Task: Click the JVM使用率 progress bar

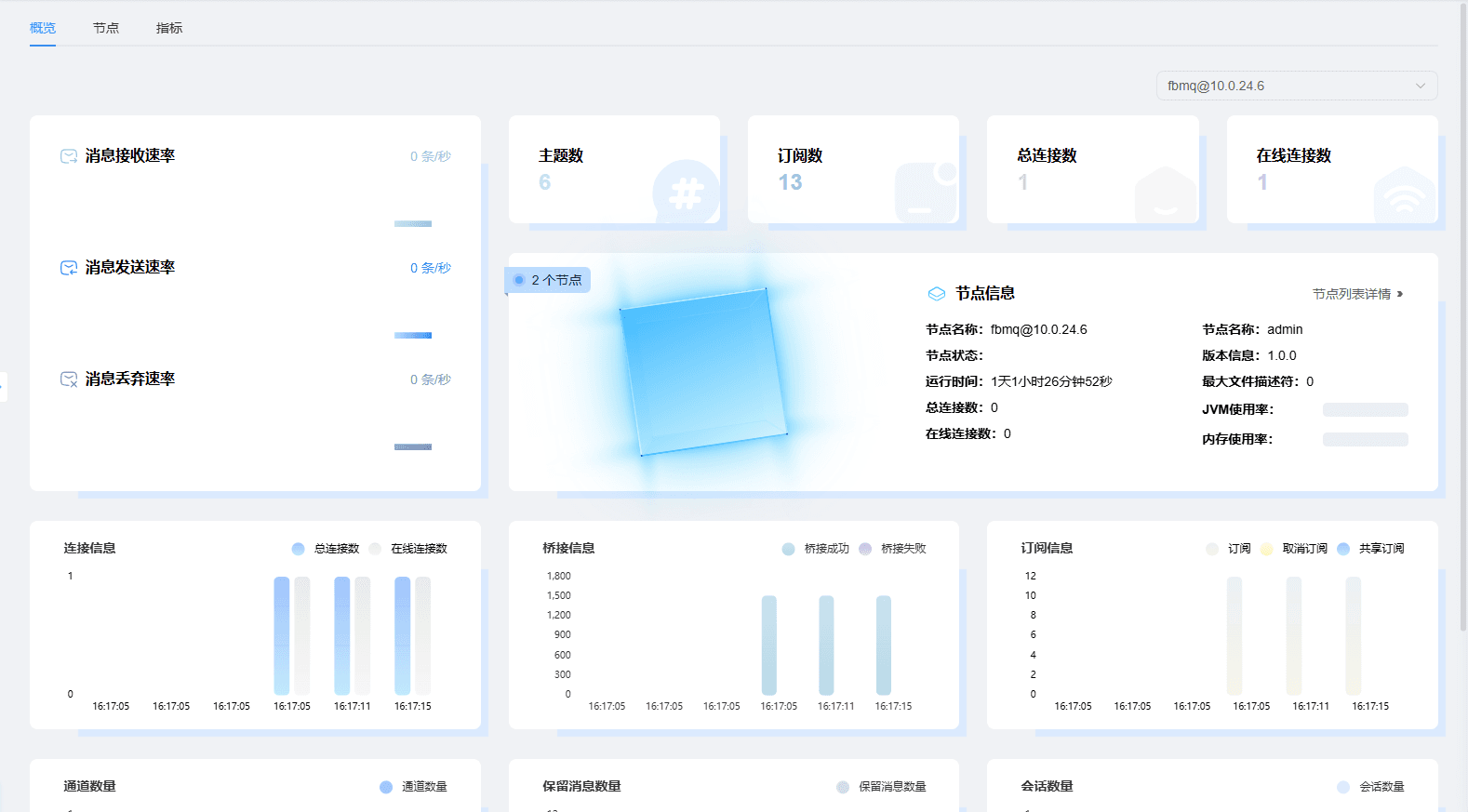Action: point(1366,409)
